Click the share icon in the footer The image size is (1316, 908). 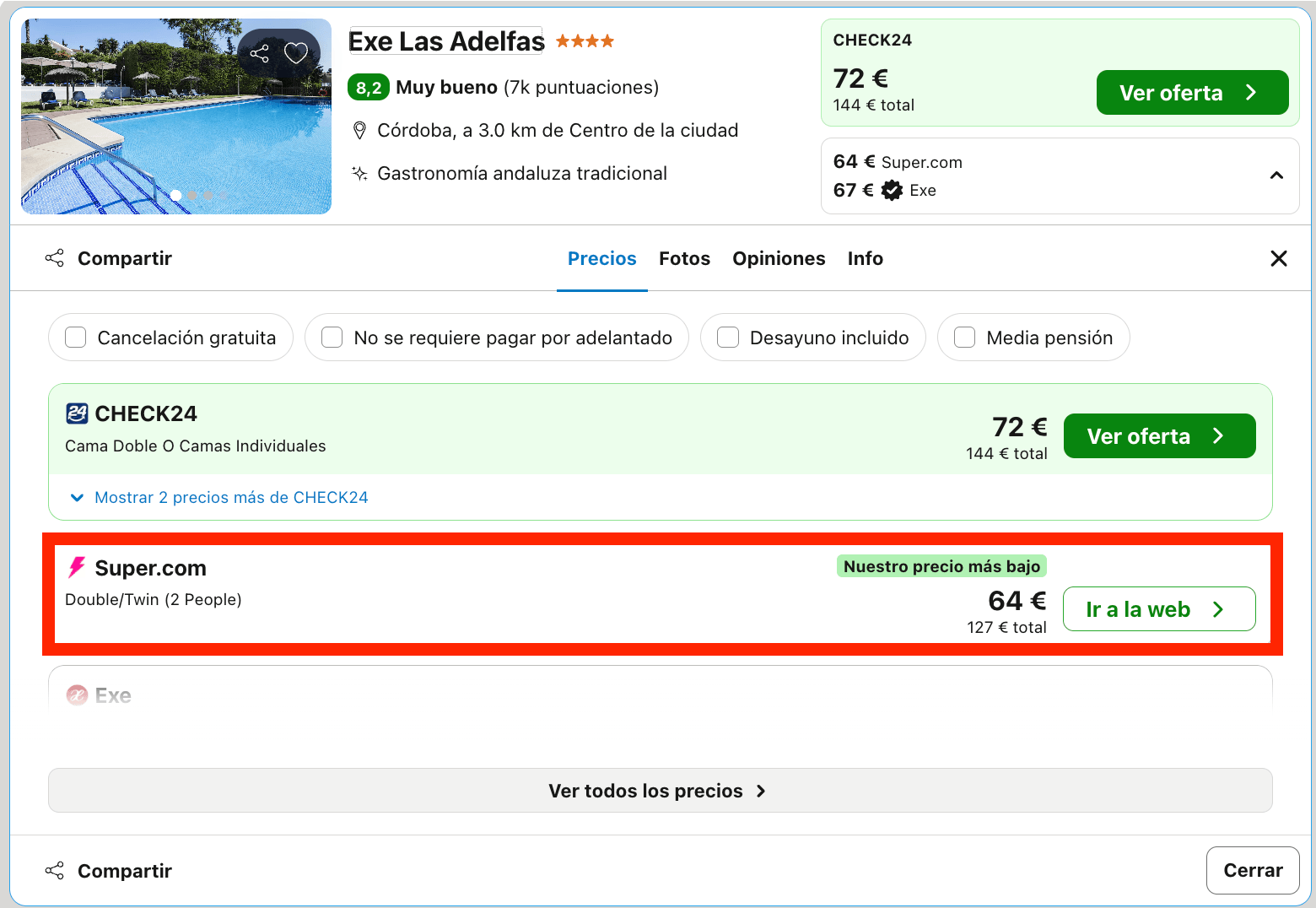pos(55,870)
